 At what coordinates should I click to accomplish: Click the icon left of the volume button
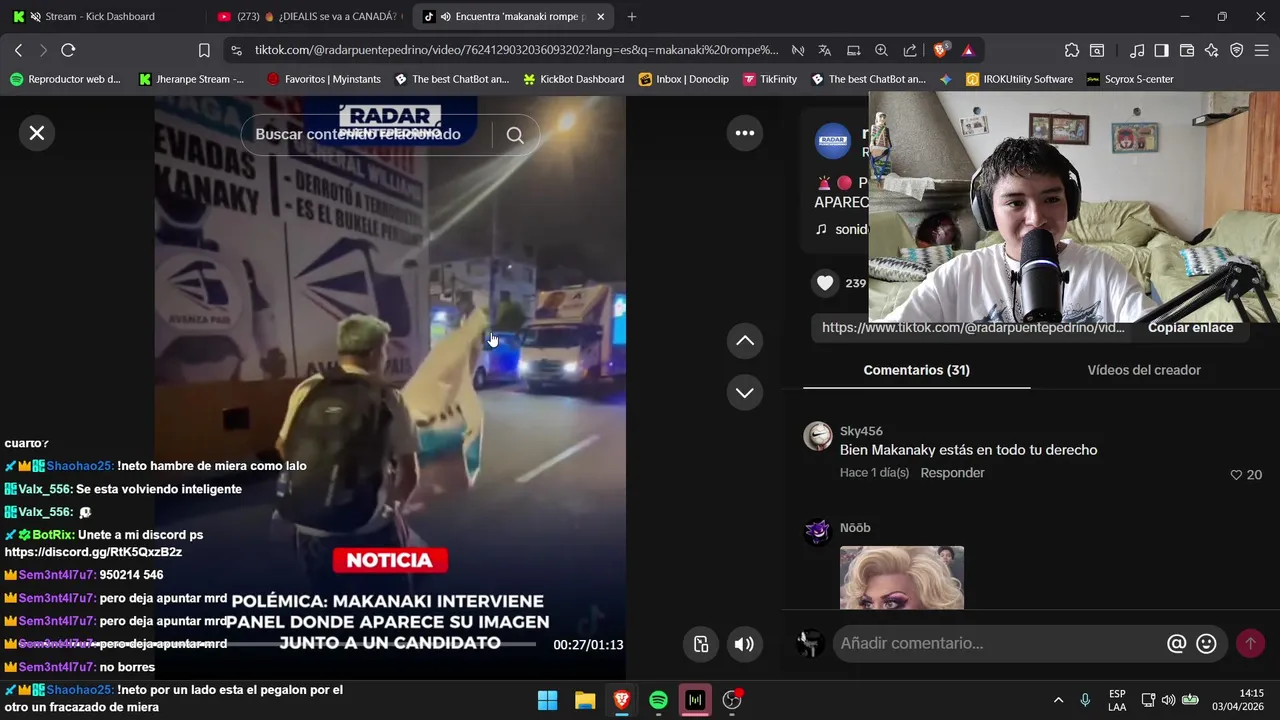[x=701, y=644]
